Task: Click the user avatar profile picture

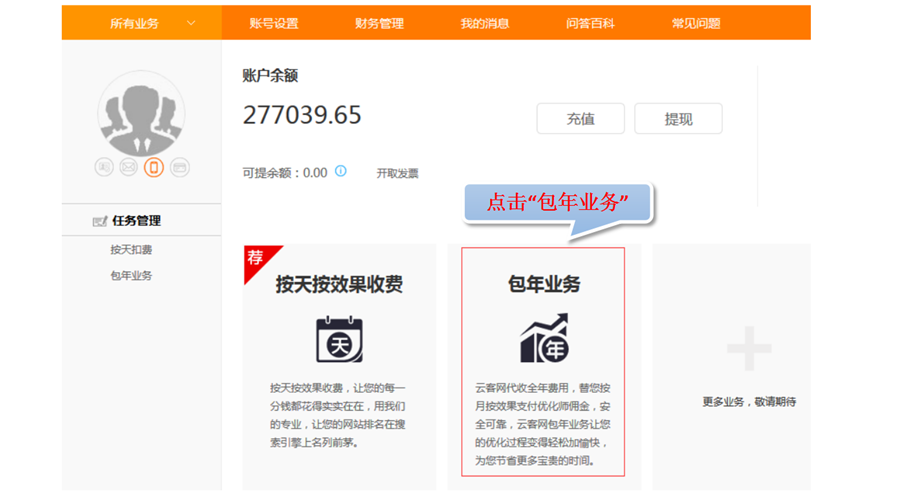Action: click(x=141, y=113)
